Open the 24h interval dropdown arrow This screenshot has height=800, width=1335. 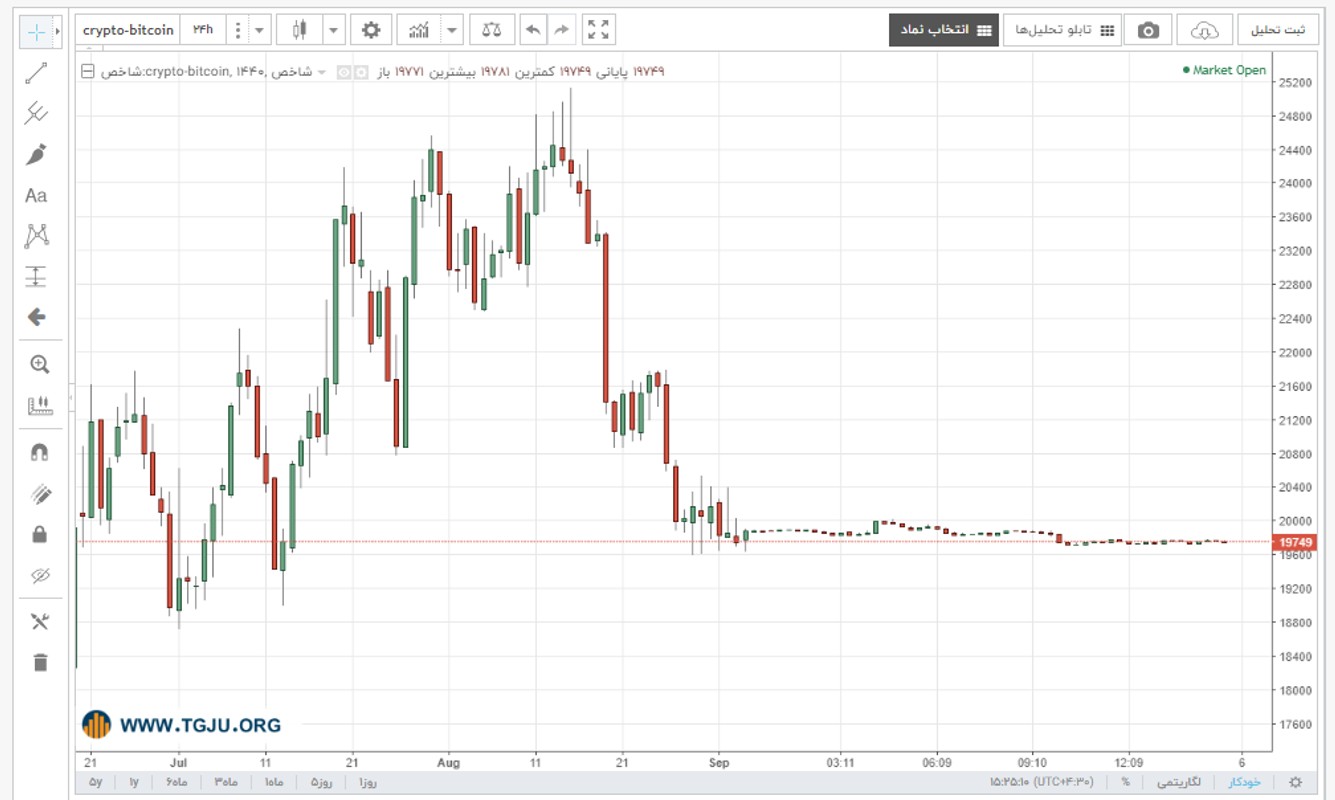click(x=260, y=30)
